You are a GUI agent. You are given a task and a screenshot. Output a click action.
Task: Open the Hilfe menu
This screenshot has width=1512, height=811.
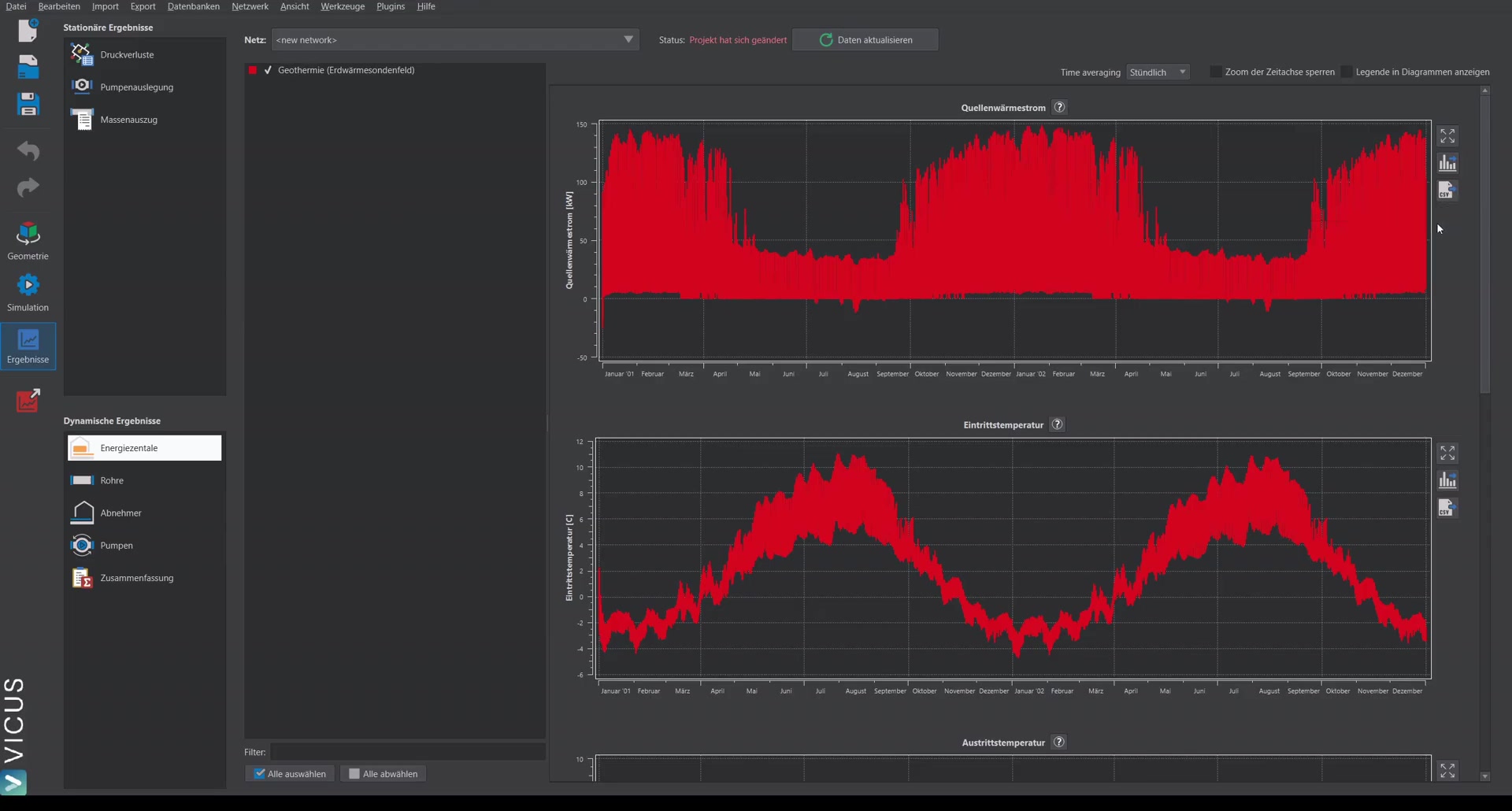[426, 6]
